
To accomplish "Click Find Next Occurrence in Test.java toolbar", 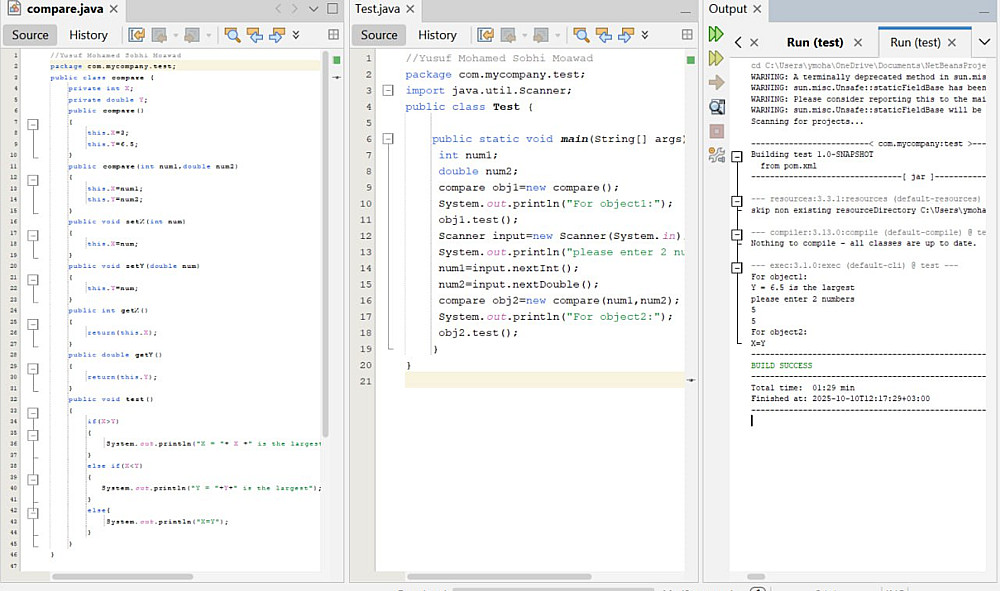I will (627, 35).
